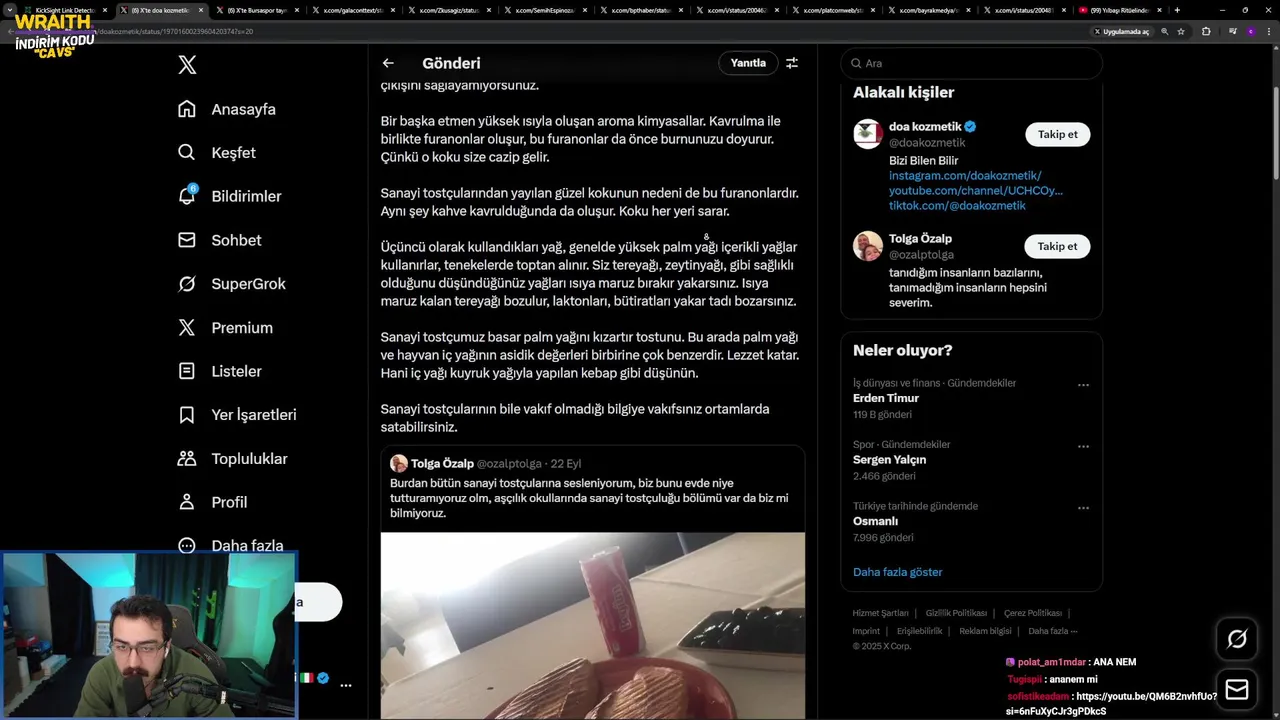Expand the tab search dropdown arrow
Image resolution: width=1280 pixels, height=720 pixels.
pos(10,10)
